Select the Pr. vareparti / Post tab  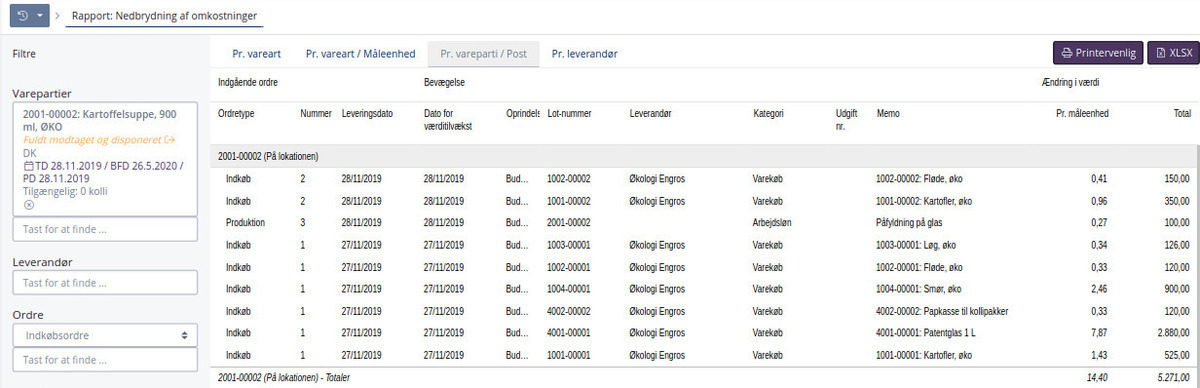click(483, 54)
